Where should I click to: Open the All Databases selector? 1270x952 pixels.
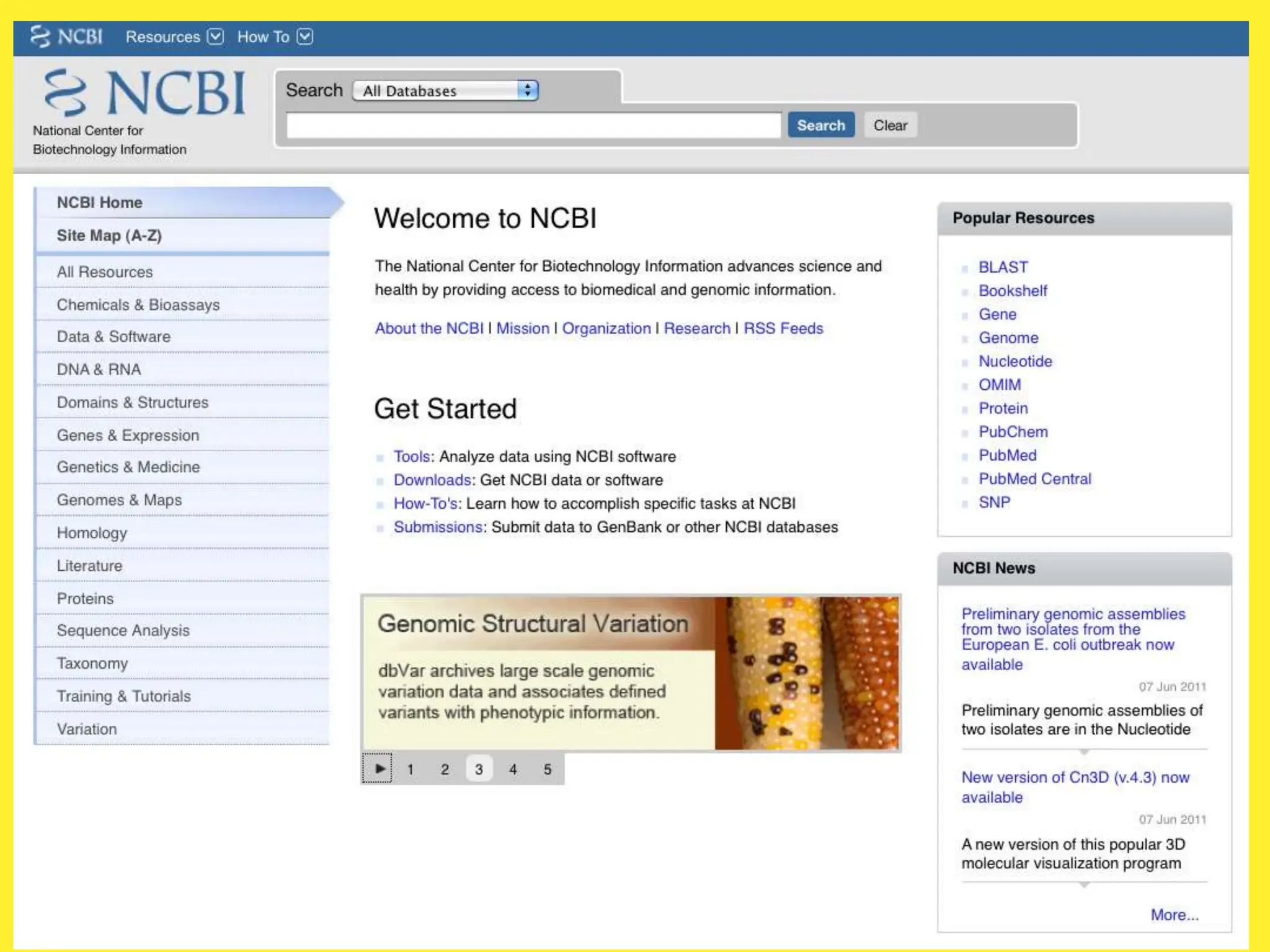[x=445, y=91]
